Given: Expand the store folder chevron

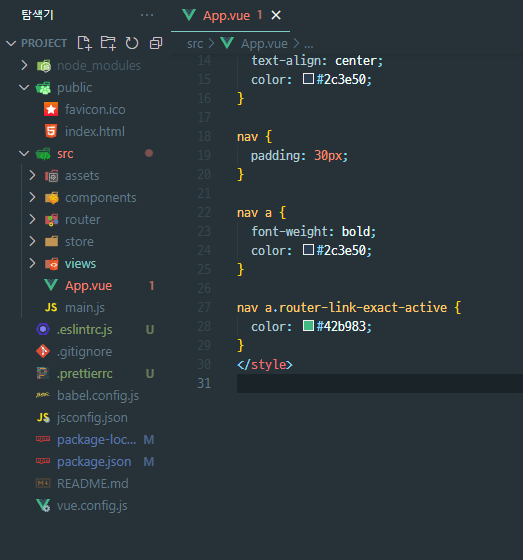Looking at the screenshot, I should (x=32, y=241).
